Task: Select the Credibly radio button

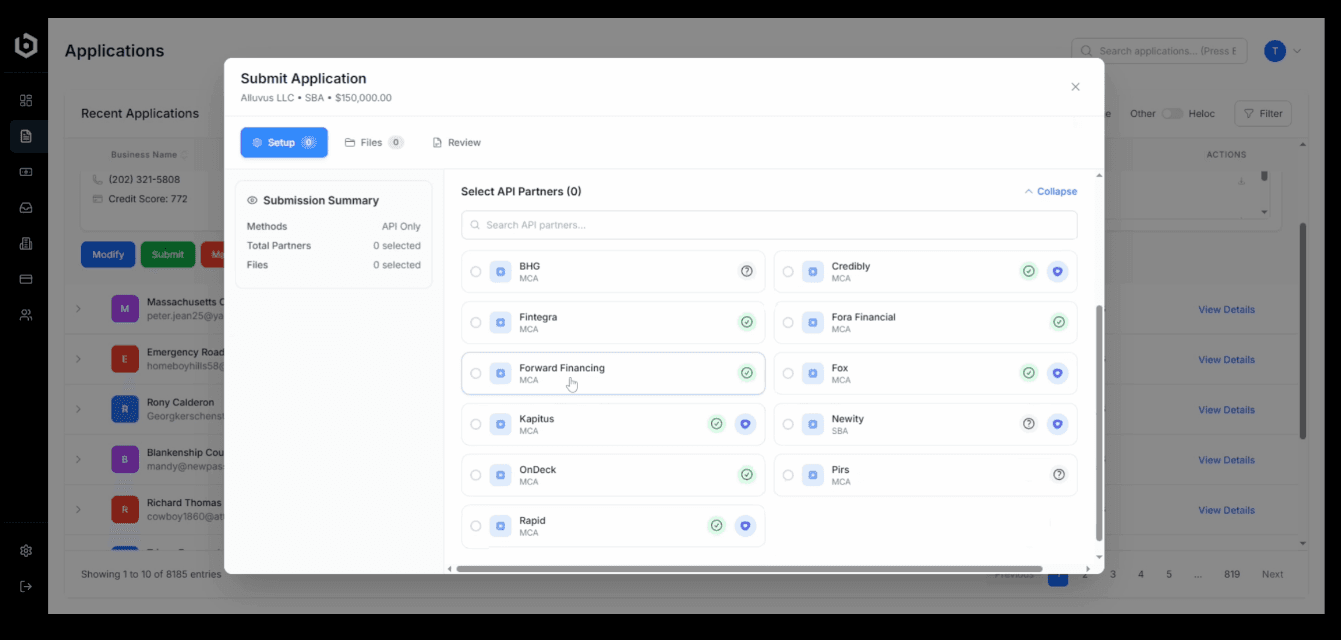Action: 788,271
